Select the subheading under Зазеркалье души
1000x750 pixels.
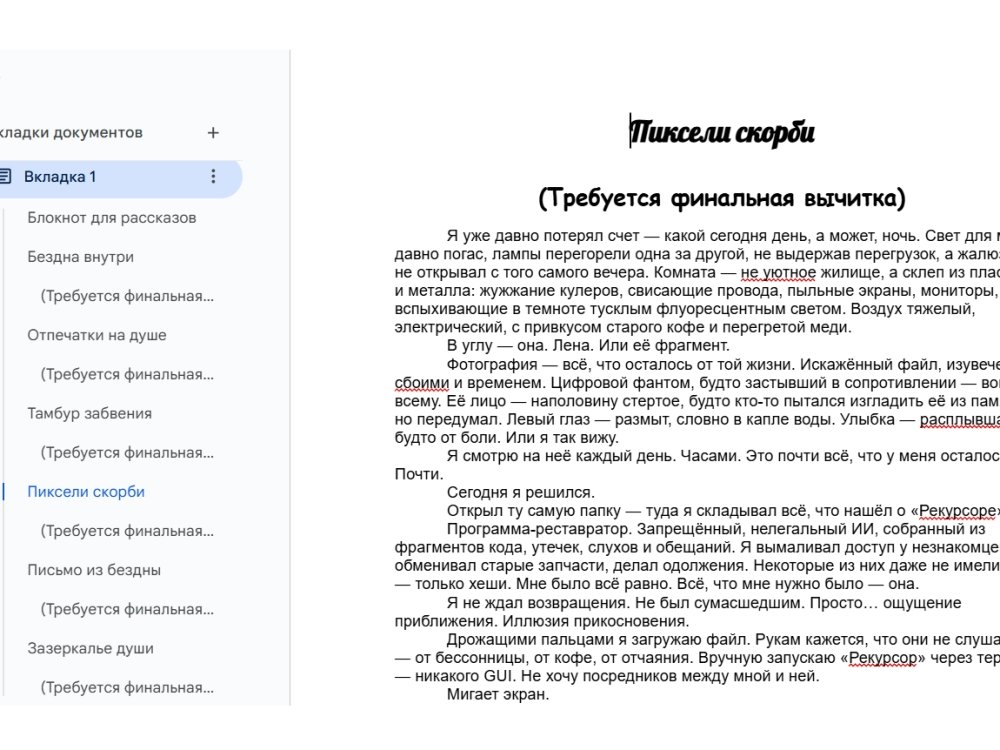coord(127,688)
